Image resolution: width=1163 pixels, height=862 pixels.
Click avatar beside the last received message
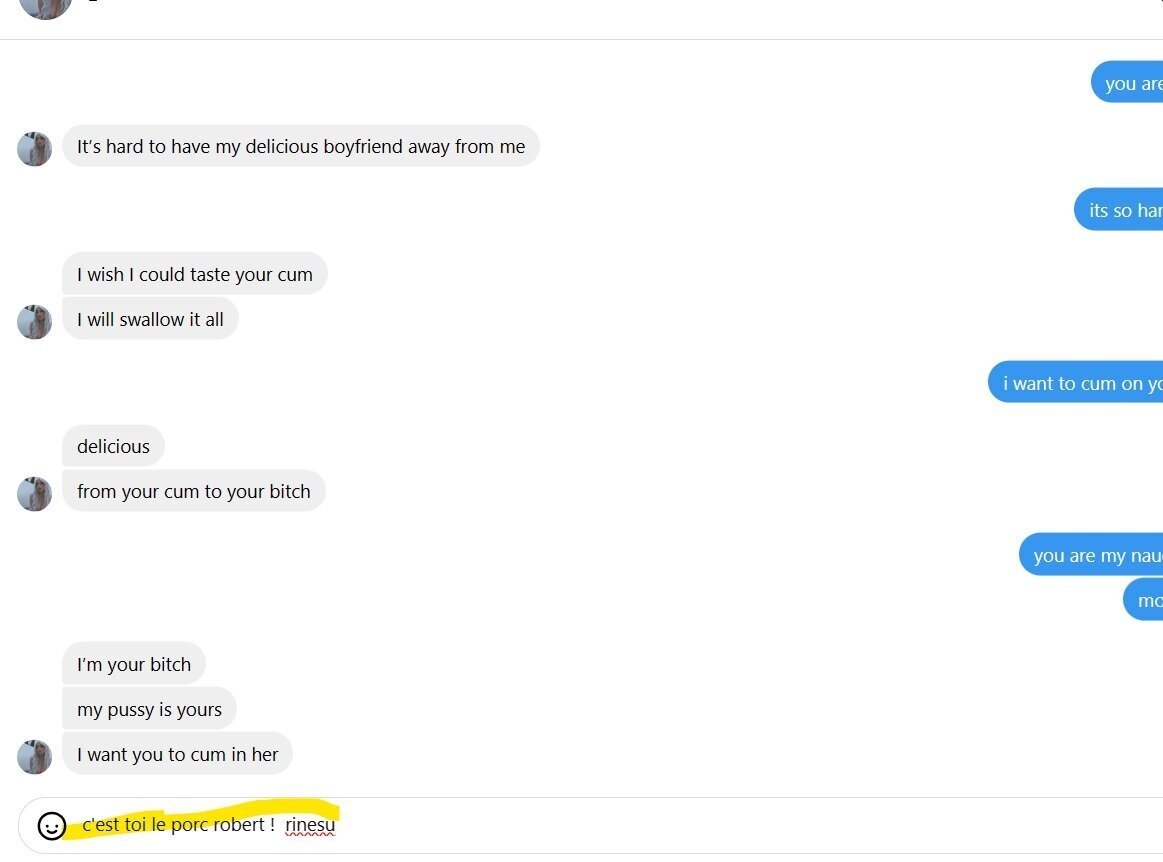[x=34, y=757]
